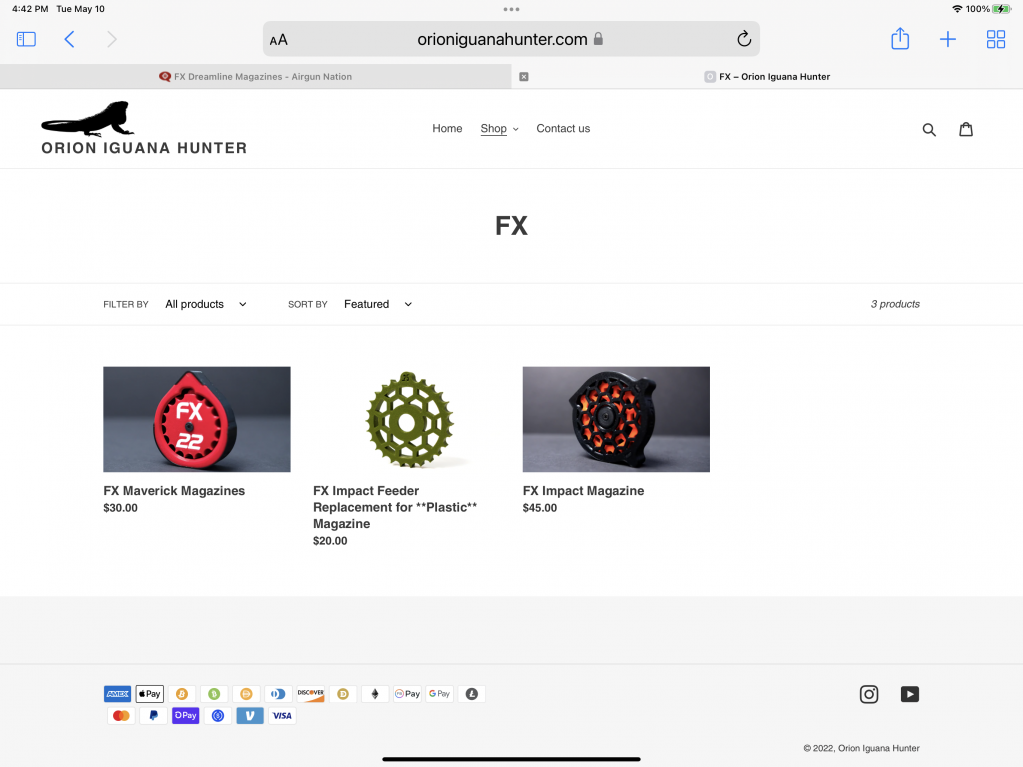The image size is (1023, 767).
Task: Open the Safari sidebar panel
Action: click(26, 39)
